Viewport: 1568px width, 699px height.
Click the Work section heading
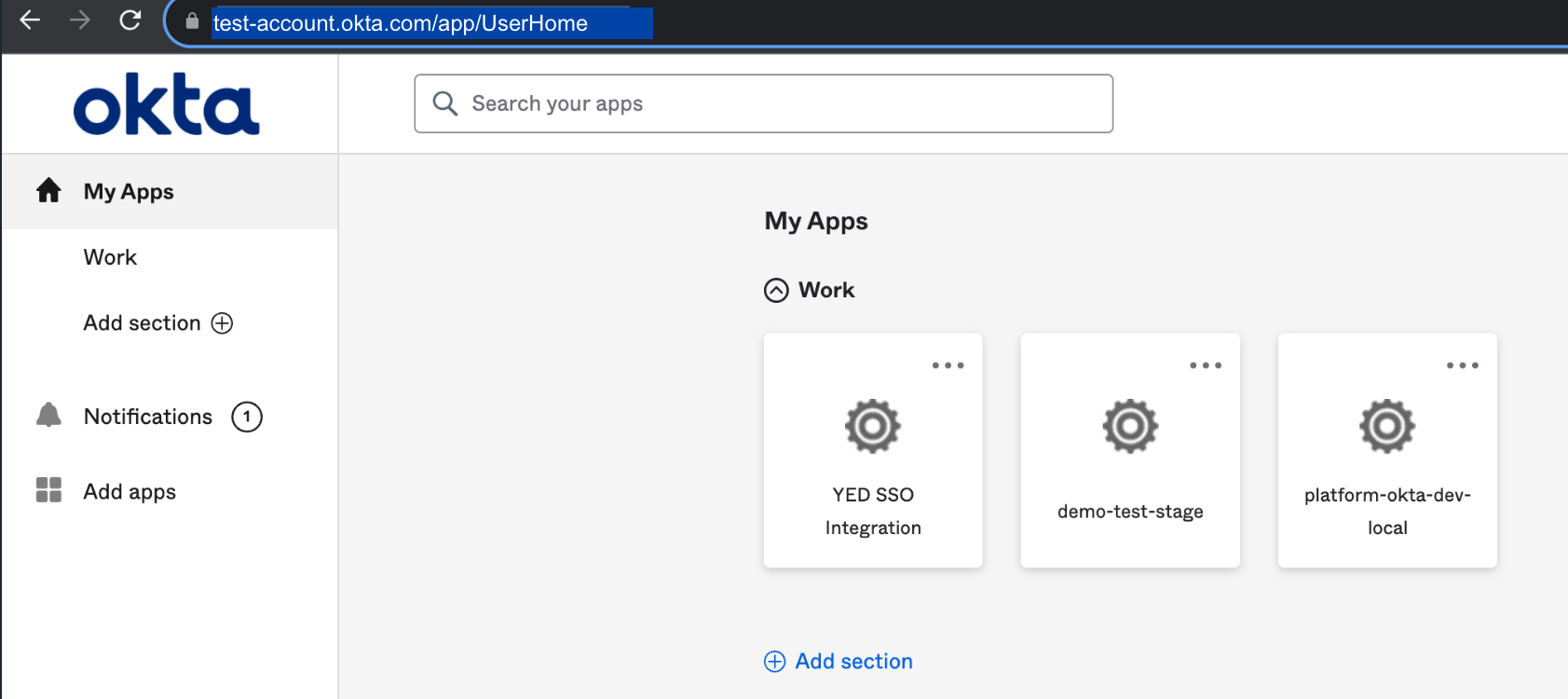826,290
